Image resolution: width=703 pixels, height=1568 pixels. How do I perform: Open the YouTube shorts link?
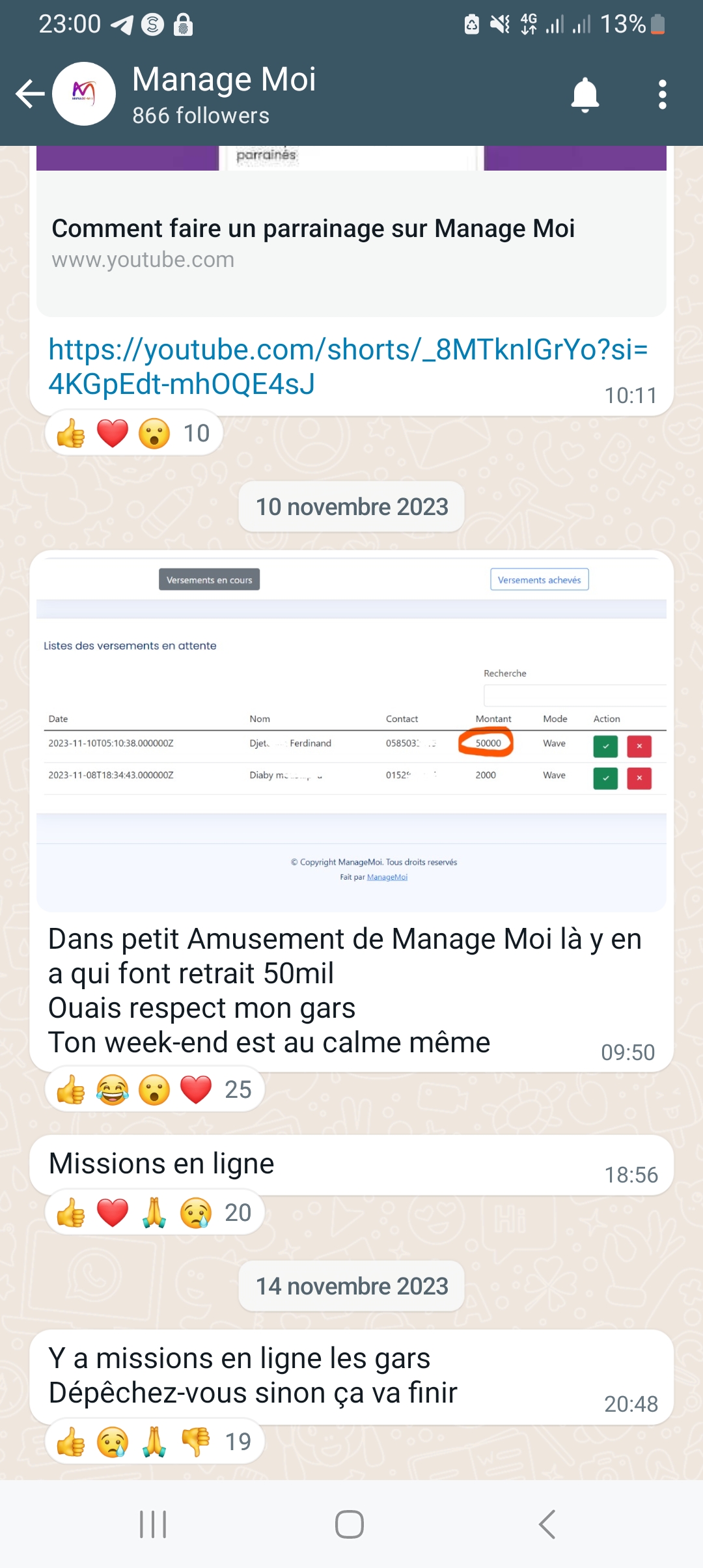pyautogui.click(x=348, y=367)
